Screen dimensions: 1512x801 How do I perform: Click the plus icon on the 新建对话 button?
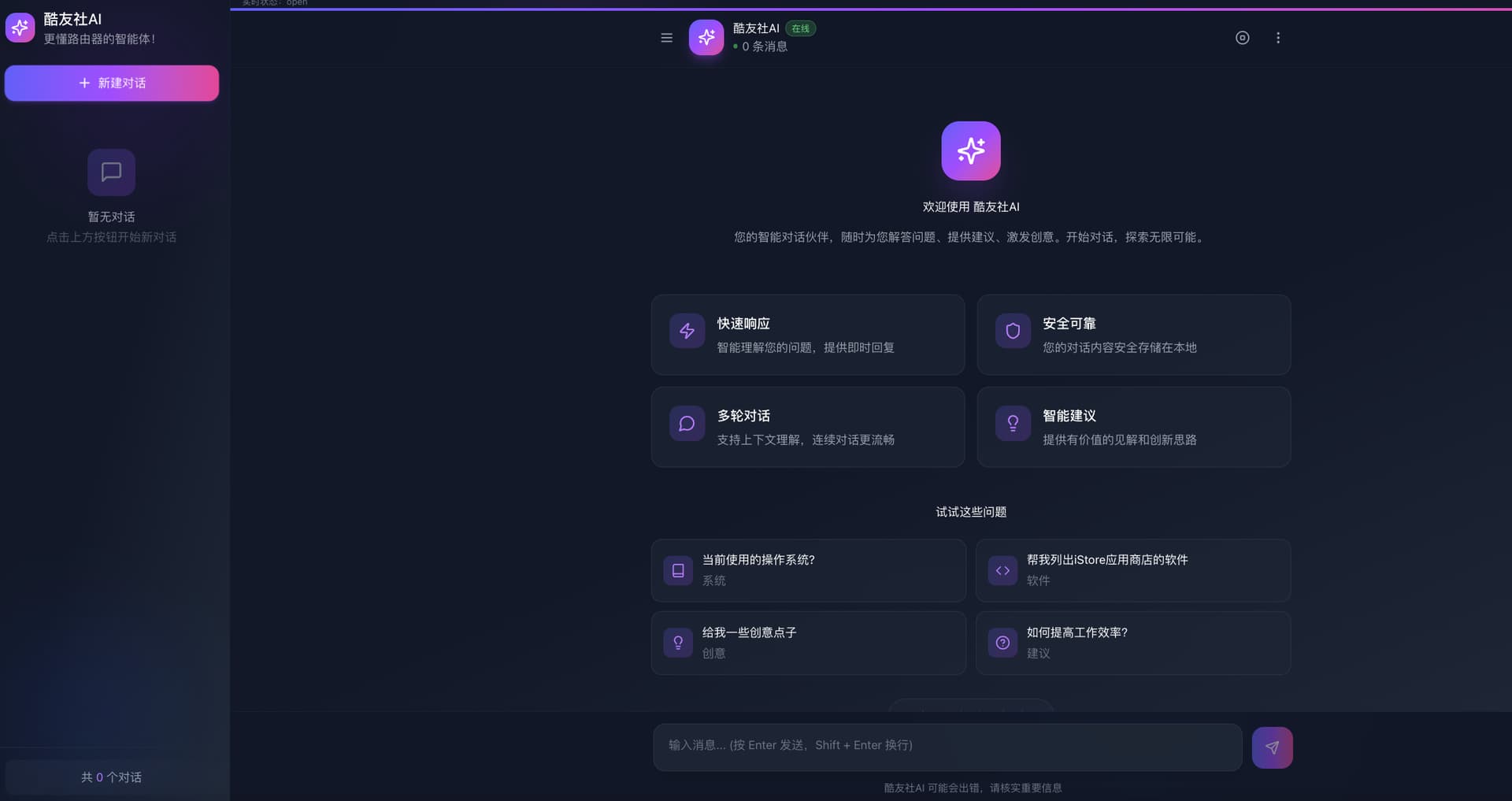coord(84,83)
